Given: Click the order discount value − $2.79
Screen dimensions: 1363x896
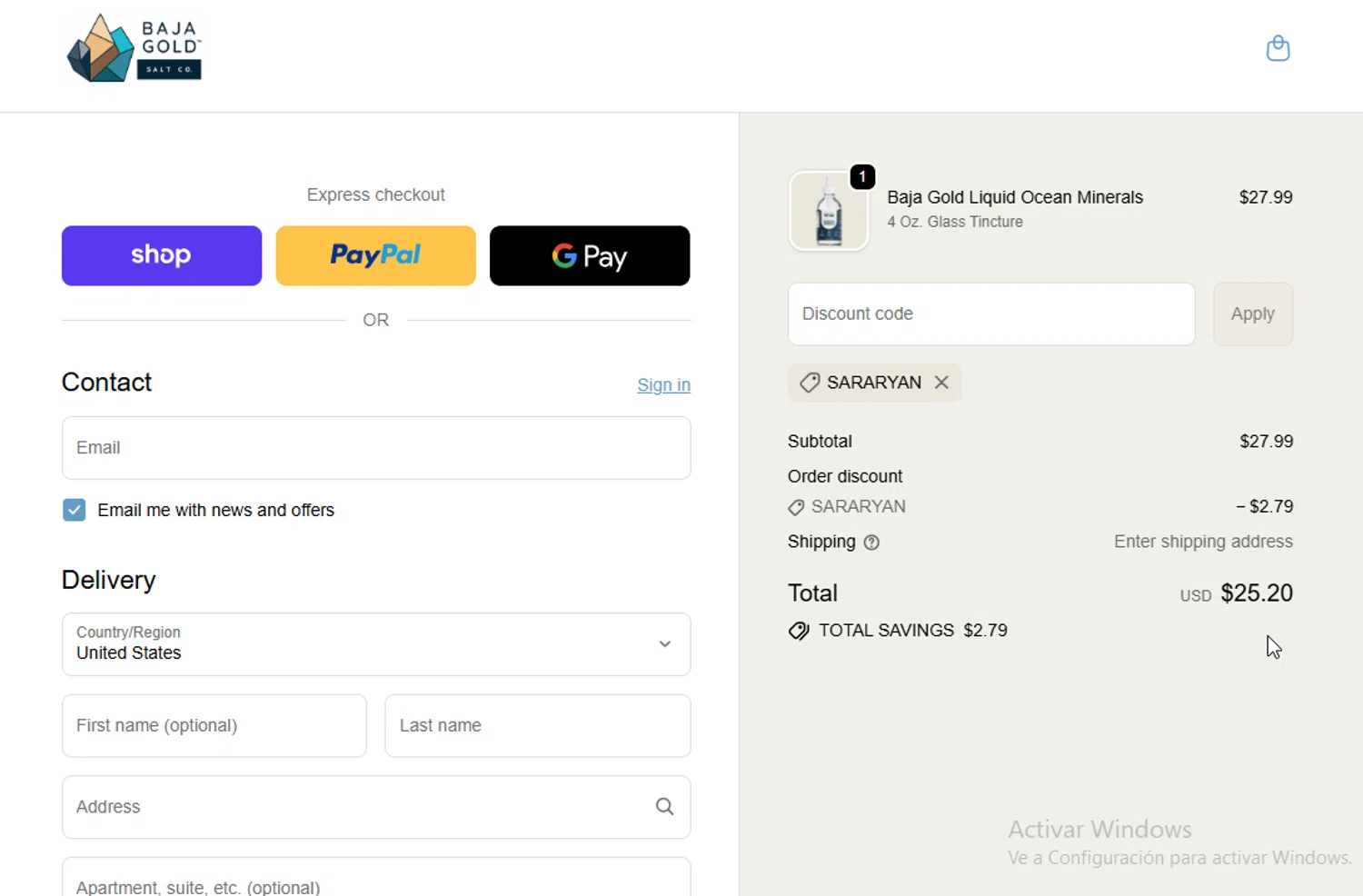Looking at the screenshot, I should tap(1264, 506).
